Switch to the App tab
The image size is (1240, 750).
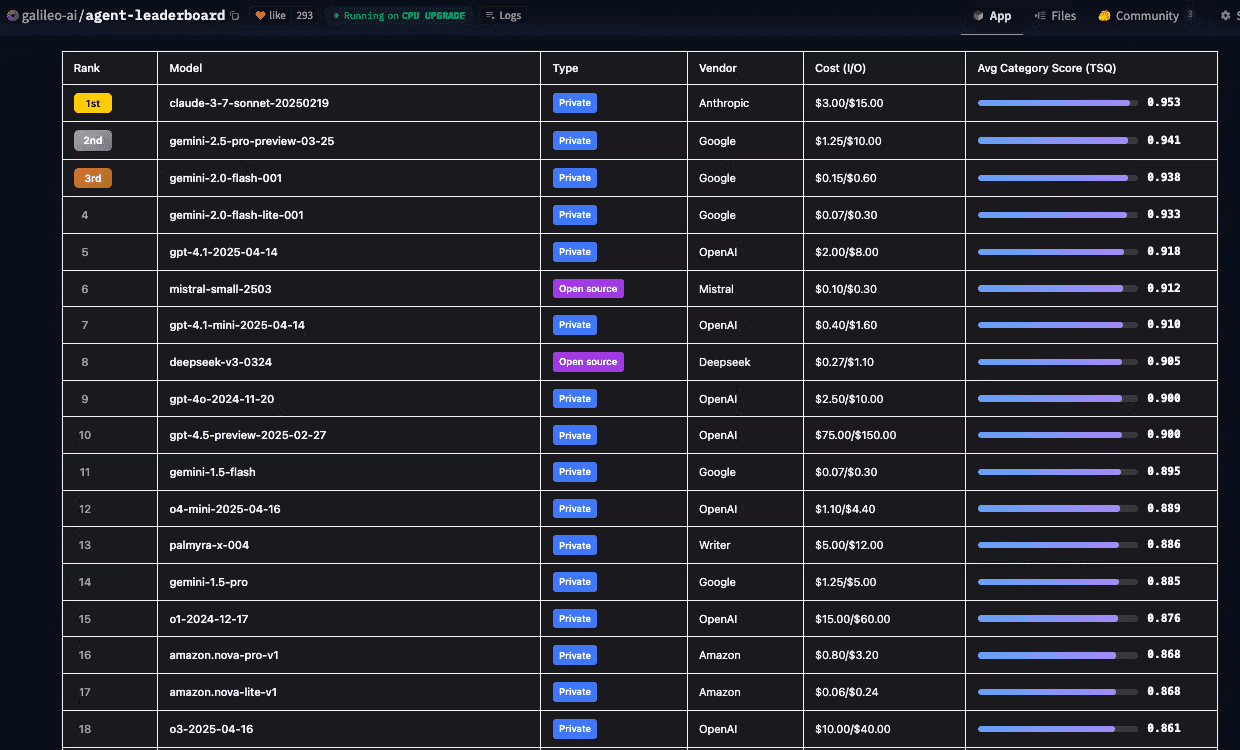992,16
